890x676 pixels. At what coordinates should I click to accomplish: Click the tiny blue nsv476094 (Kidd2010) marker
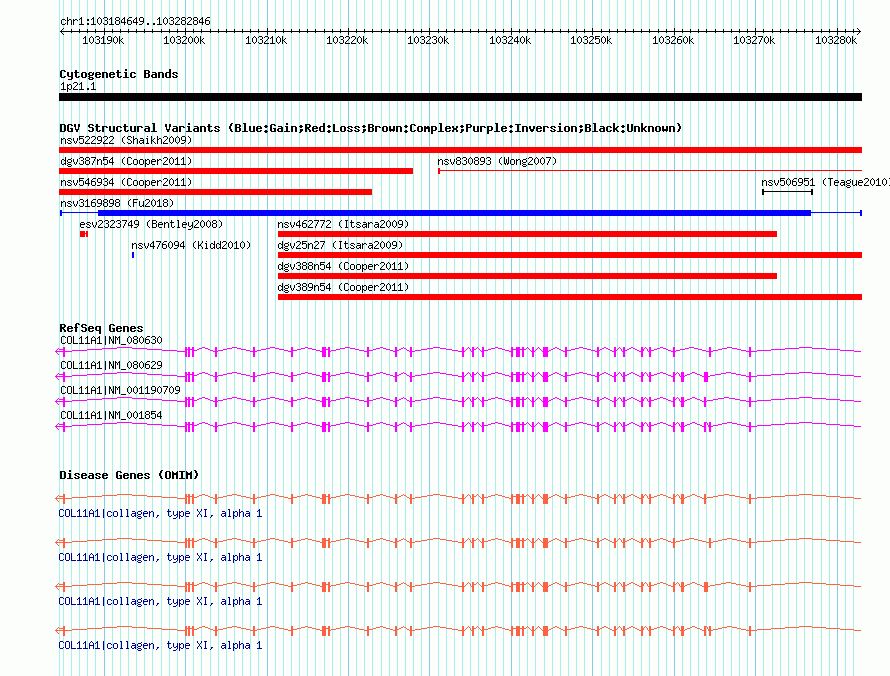[133, 255]
